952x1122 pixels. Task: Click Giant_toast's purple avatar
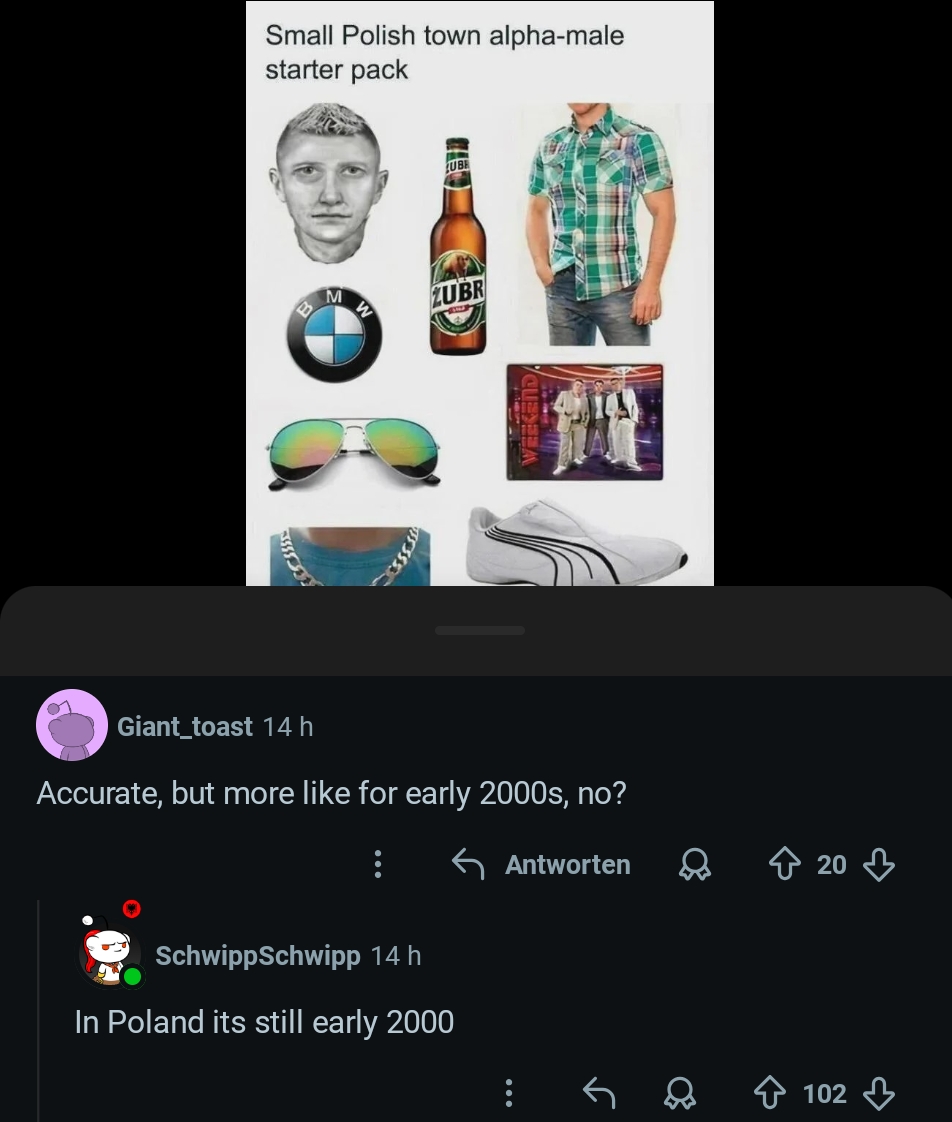click(72, 725)
